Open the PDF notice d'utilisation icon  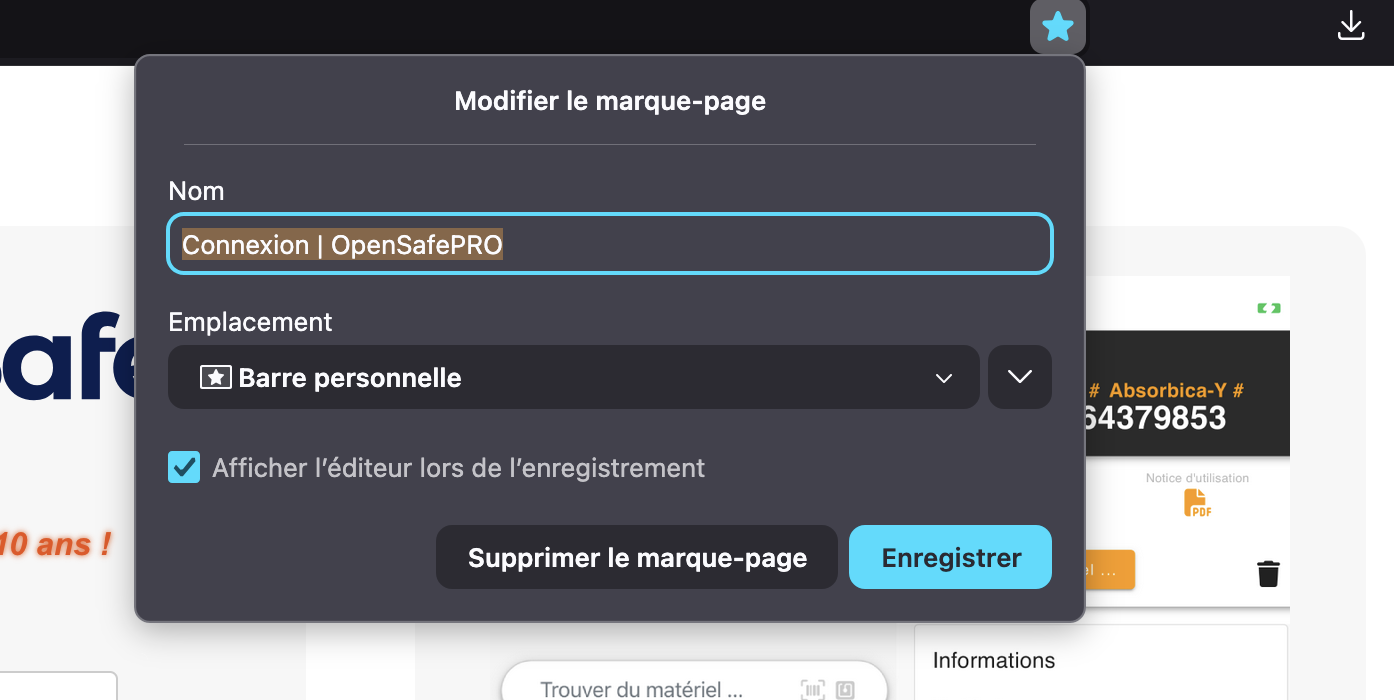(1196, 503)
